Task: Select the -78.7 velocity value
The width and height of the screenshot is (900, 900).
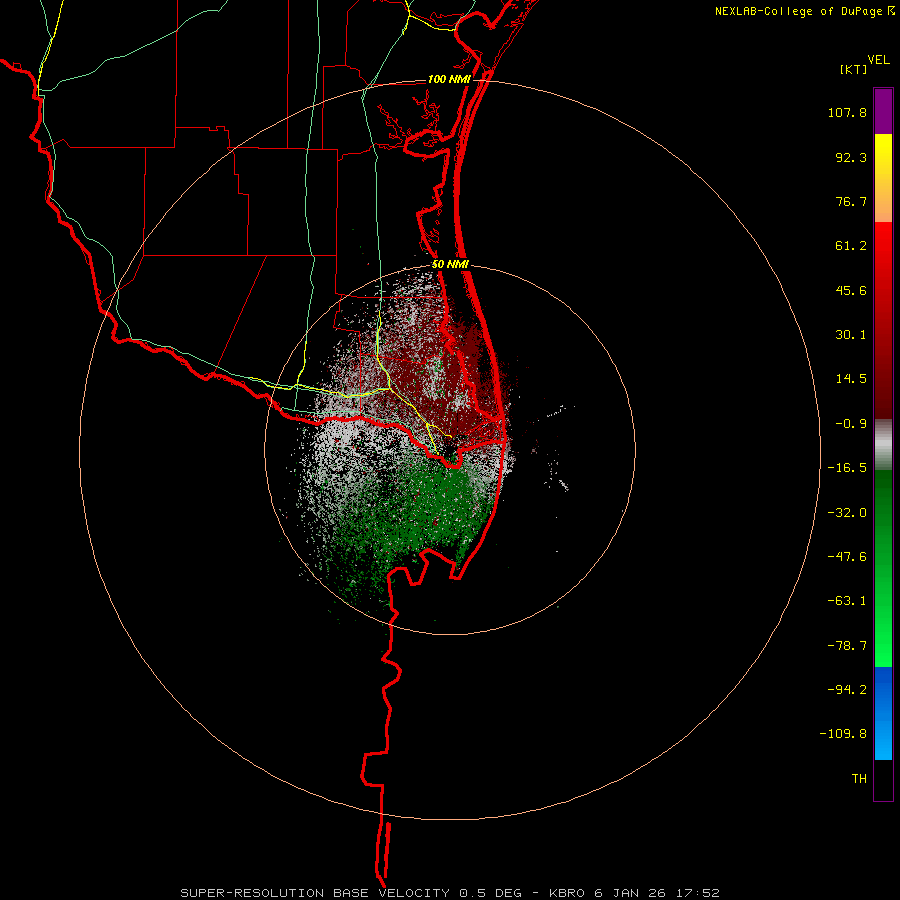Action: [847, 646]
